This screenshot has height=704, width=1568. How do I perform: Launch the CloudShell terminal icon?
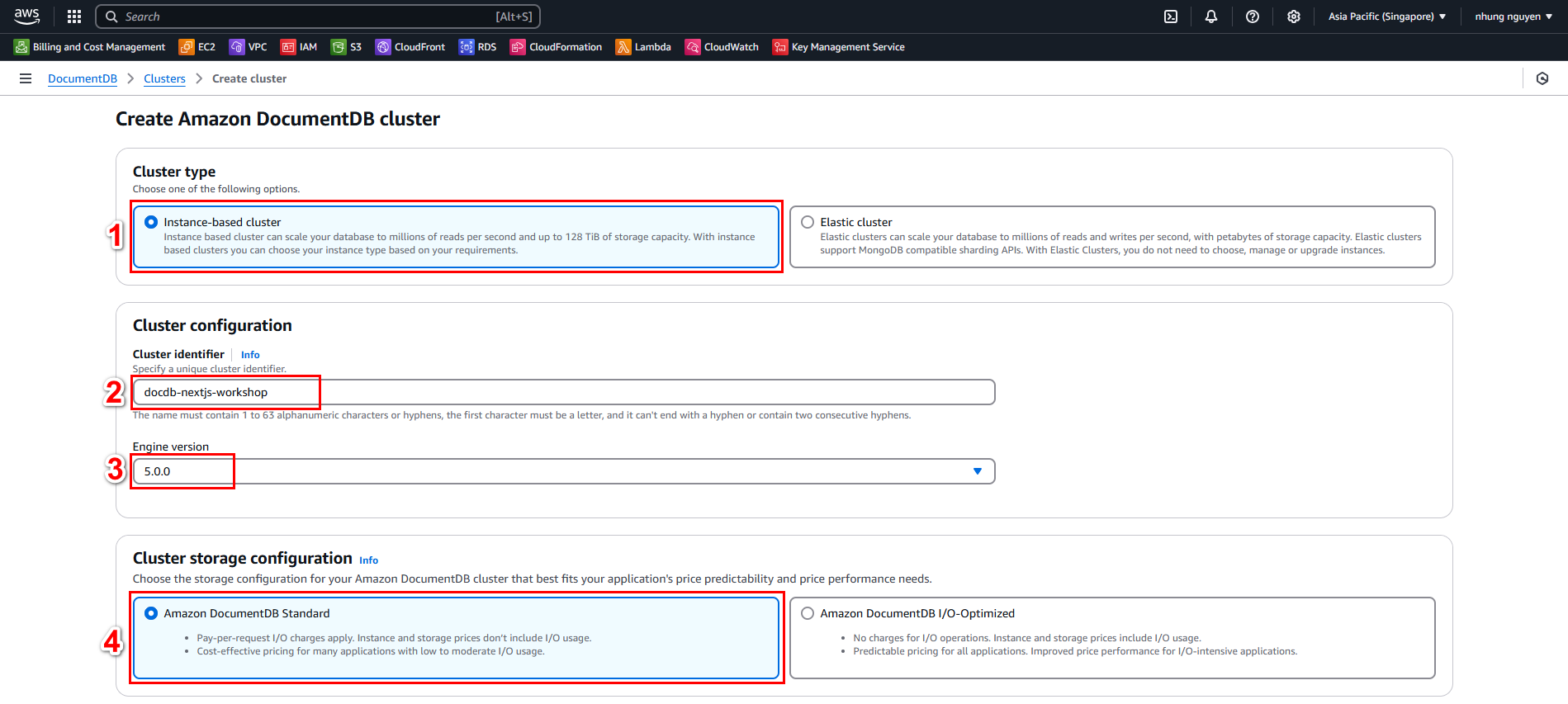pyautogui.click(x=1171, y=17)
